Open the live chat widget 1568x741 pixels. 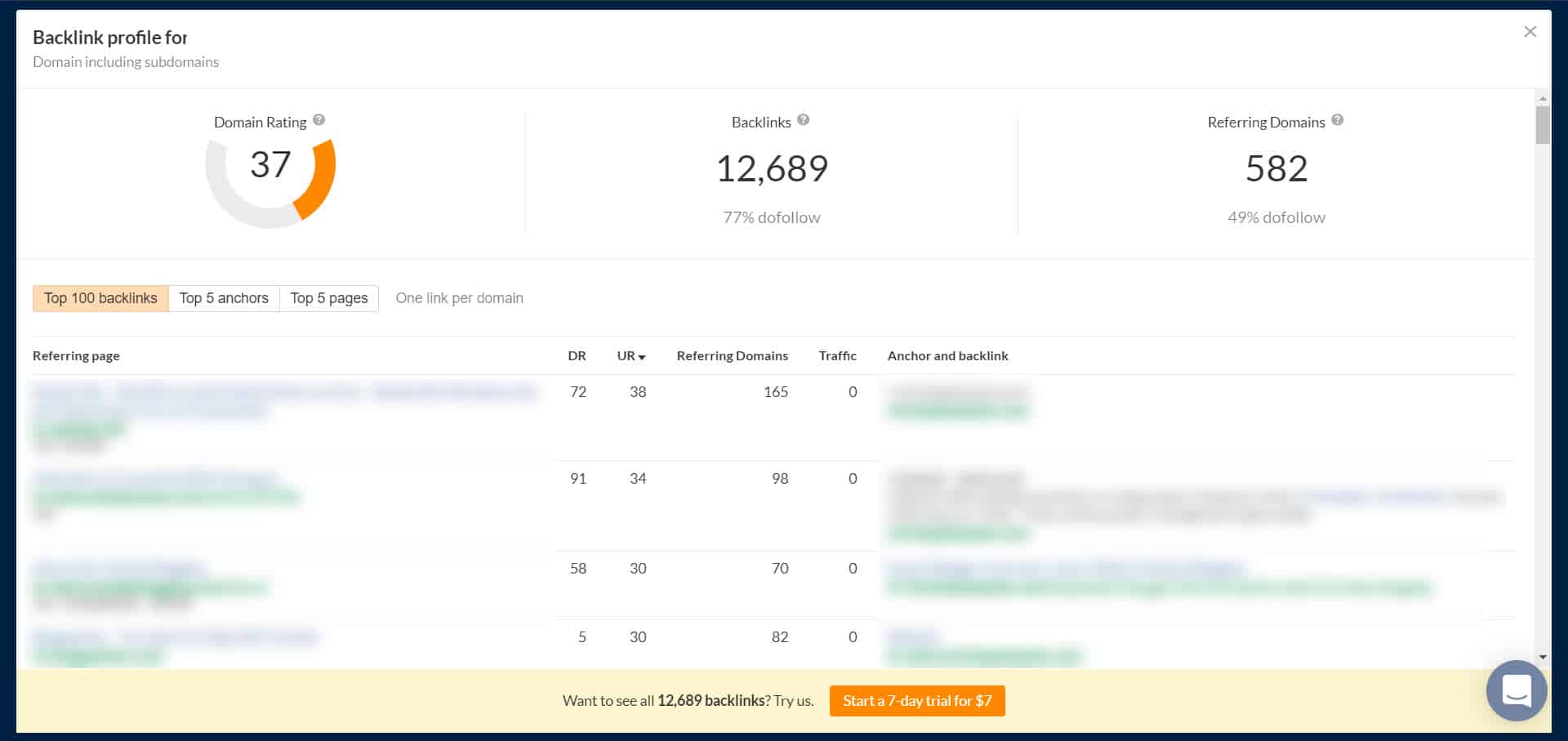pyautogui.click(x=1515, y=690)
